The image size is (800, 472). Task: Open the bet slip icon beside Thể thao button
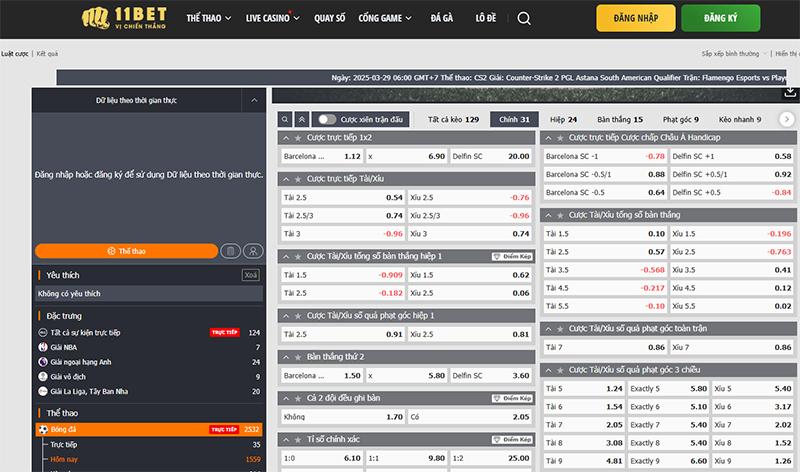coord(231,251)
